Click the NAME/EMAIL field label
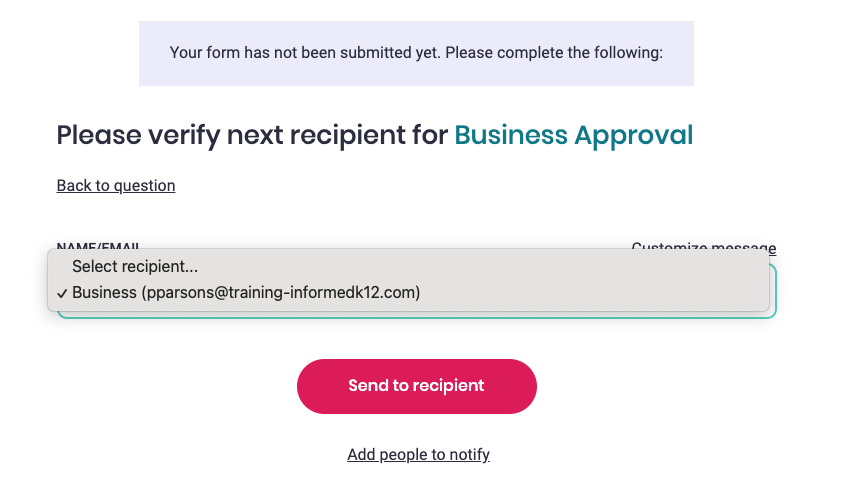This screenshot has width=858, height=504. [x=98, y=245]
